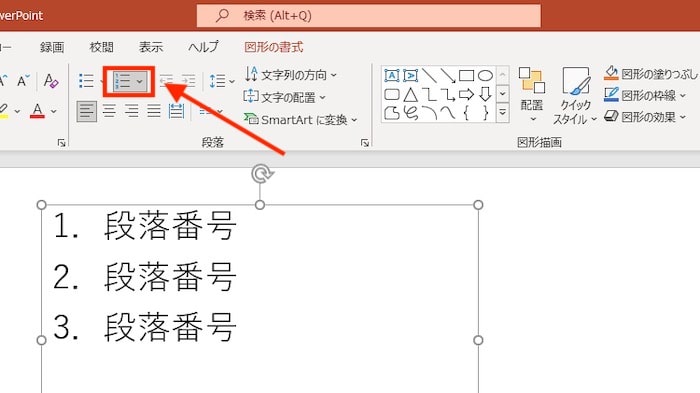Open the text highlight color dropdown arrow
Screen dimensions: 700x393
[17, 111]
